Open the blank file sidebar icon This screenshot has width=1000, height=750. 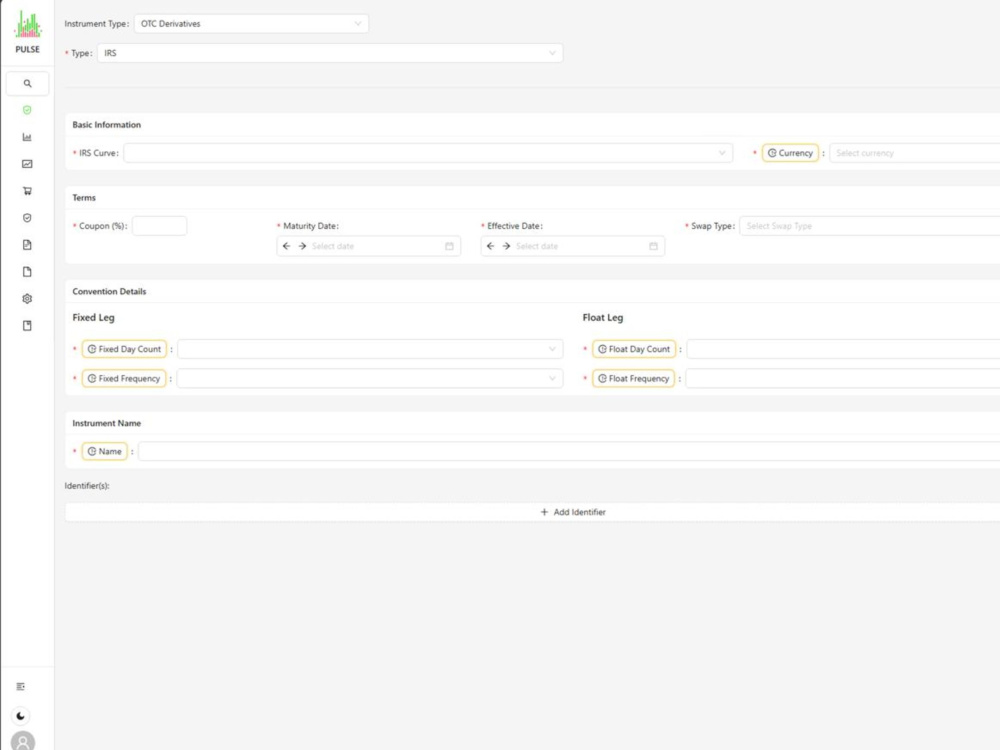(27, 272)
